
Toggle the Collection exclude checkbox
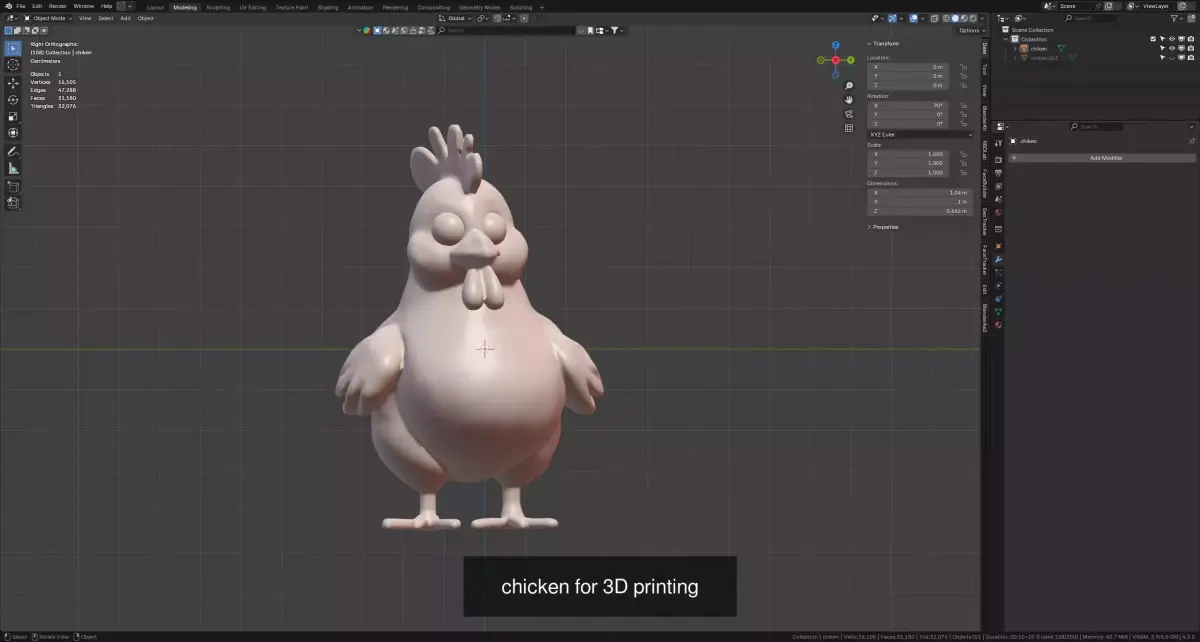pos(1153,39)
